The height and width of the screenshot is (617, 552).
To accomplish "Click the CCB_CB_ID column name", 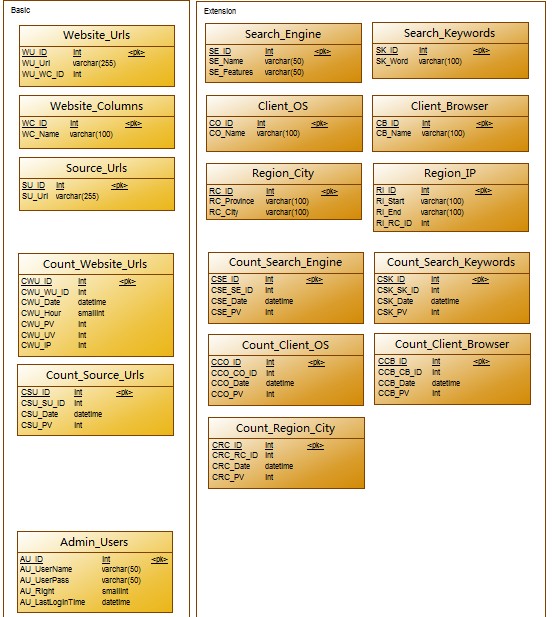I will click(400, 372).
